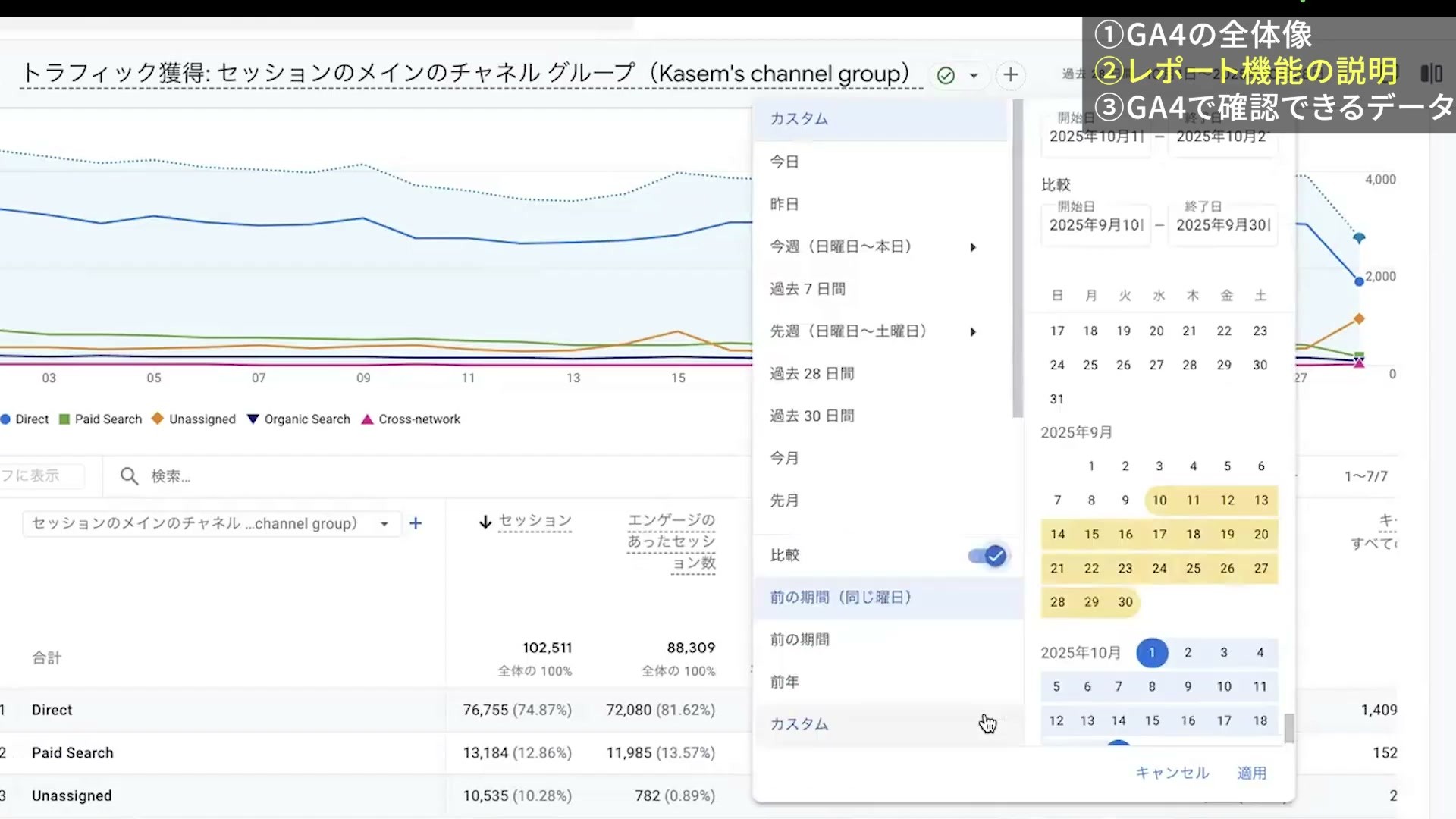The height and width of the screenshot is (819, 1456).
Task: Choose カスタム comparison option at bottom
Action: point(887,724)
